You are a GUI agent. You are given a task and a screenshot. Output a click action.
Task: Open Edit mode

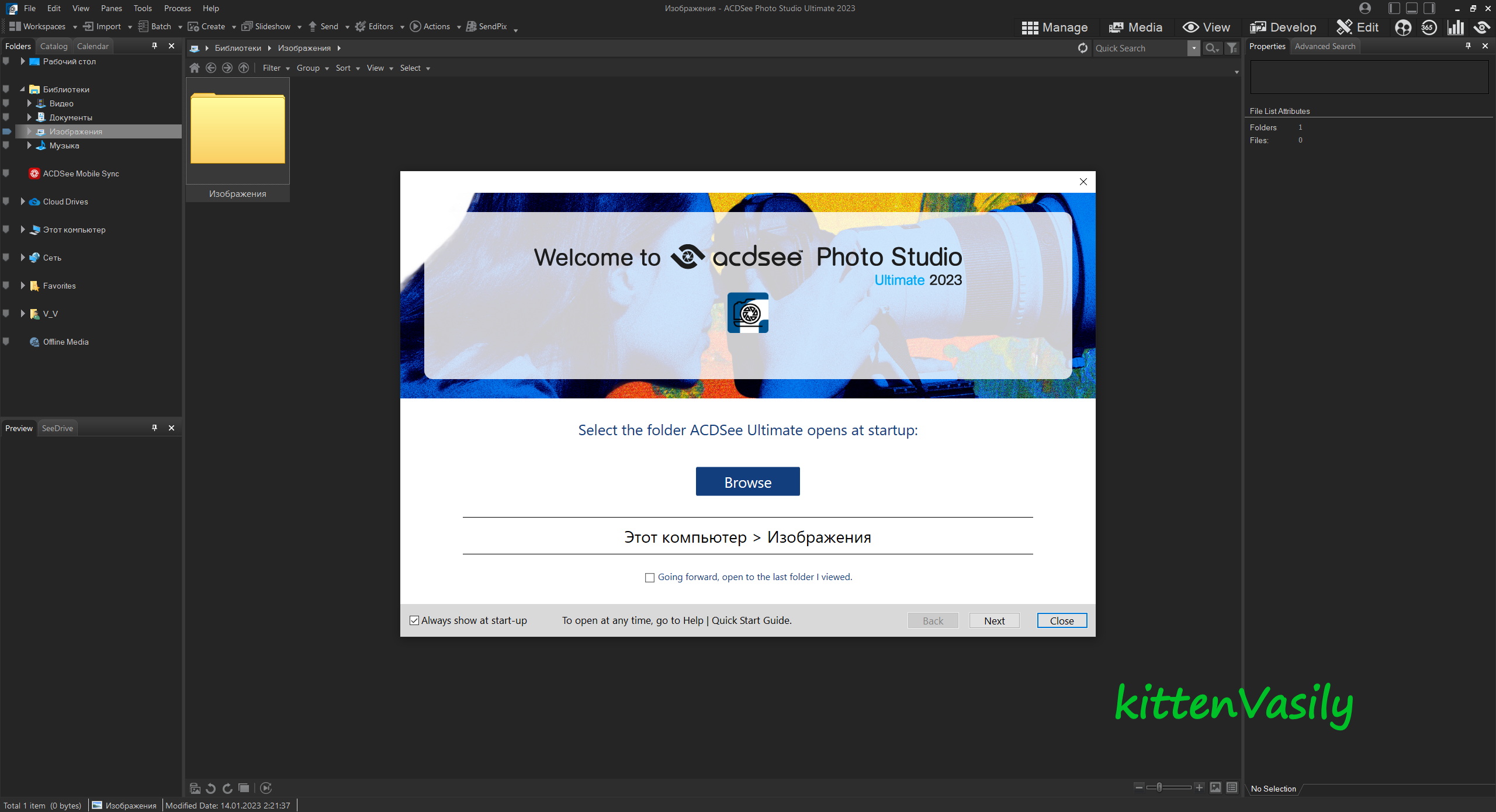(1358, 27)
